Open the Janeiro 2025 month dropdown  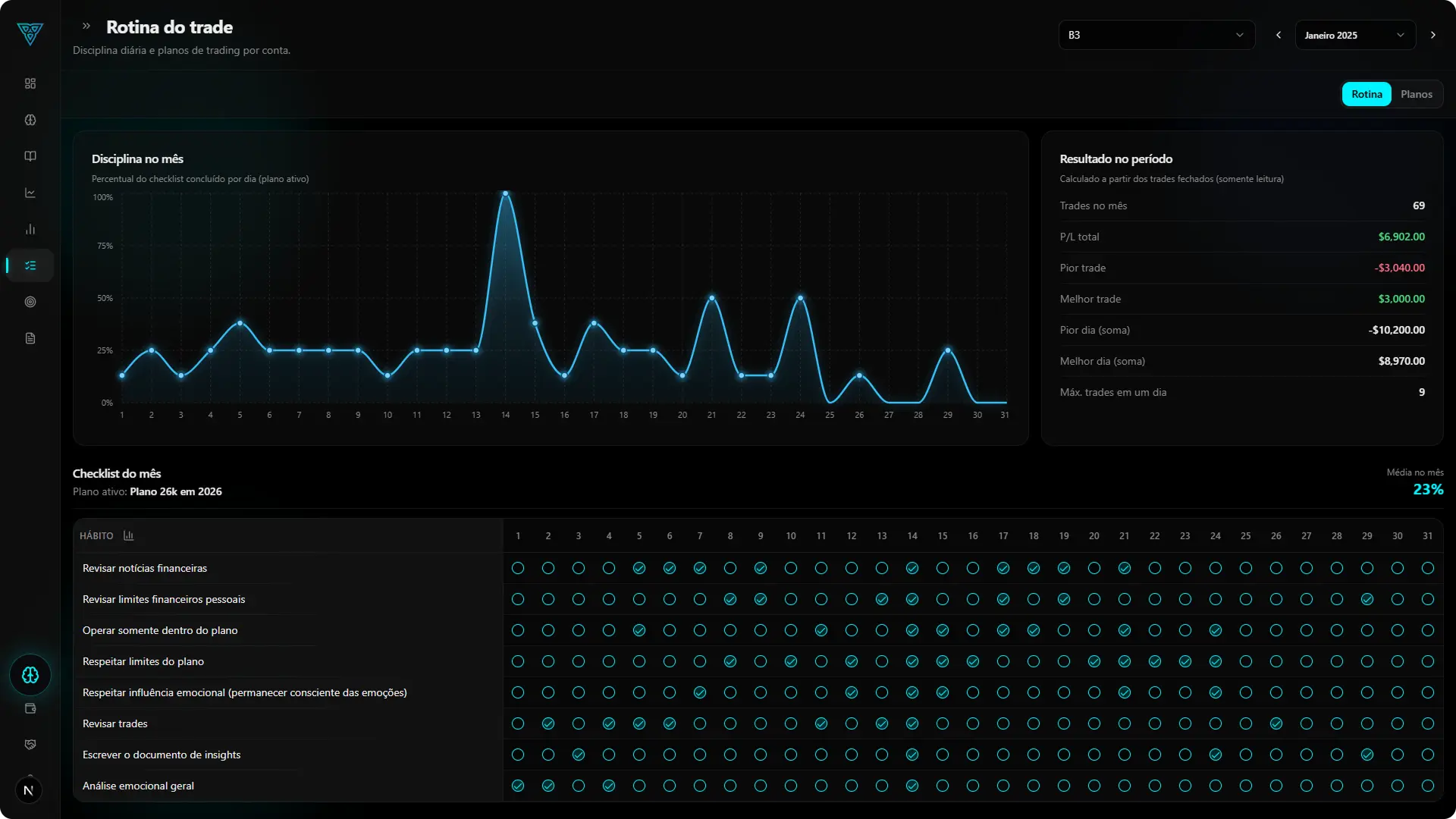tap(1354, 35)
